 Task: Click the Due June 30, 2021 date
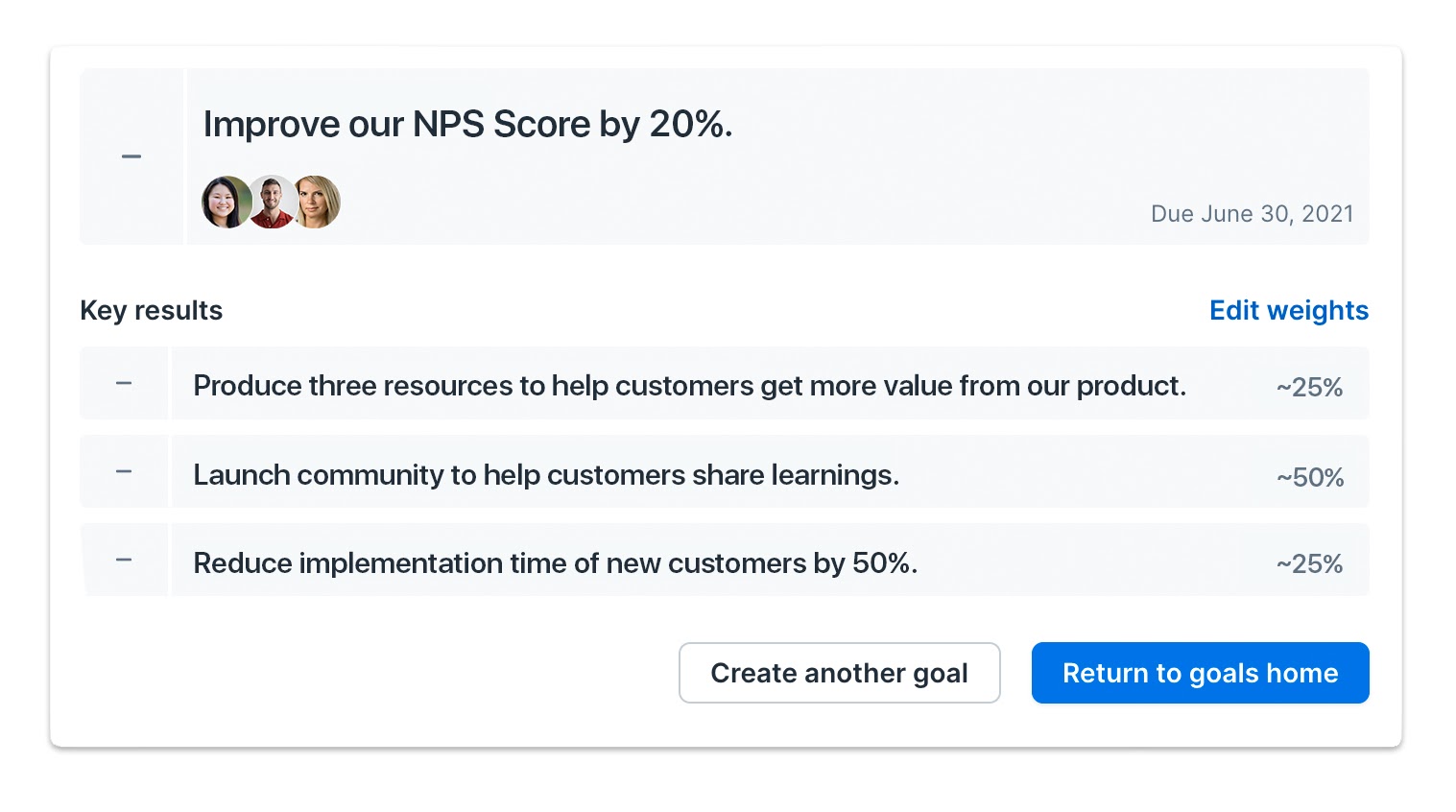1252,214
